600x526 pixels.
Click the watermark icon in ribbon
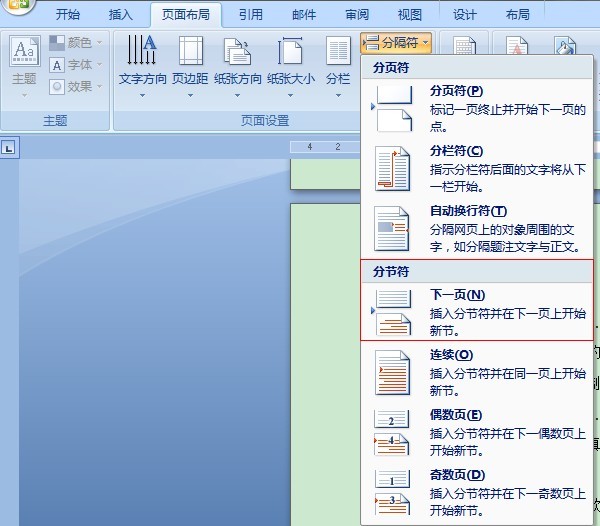[517, 46]
